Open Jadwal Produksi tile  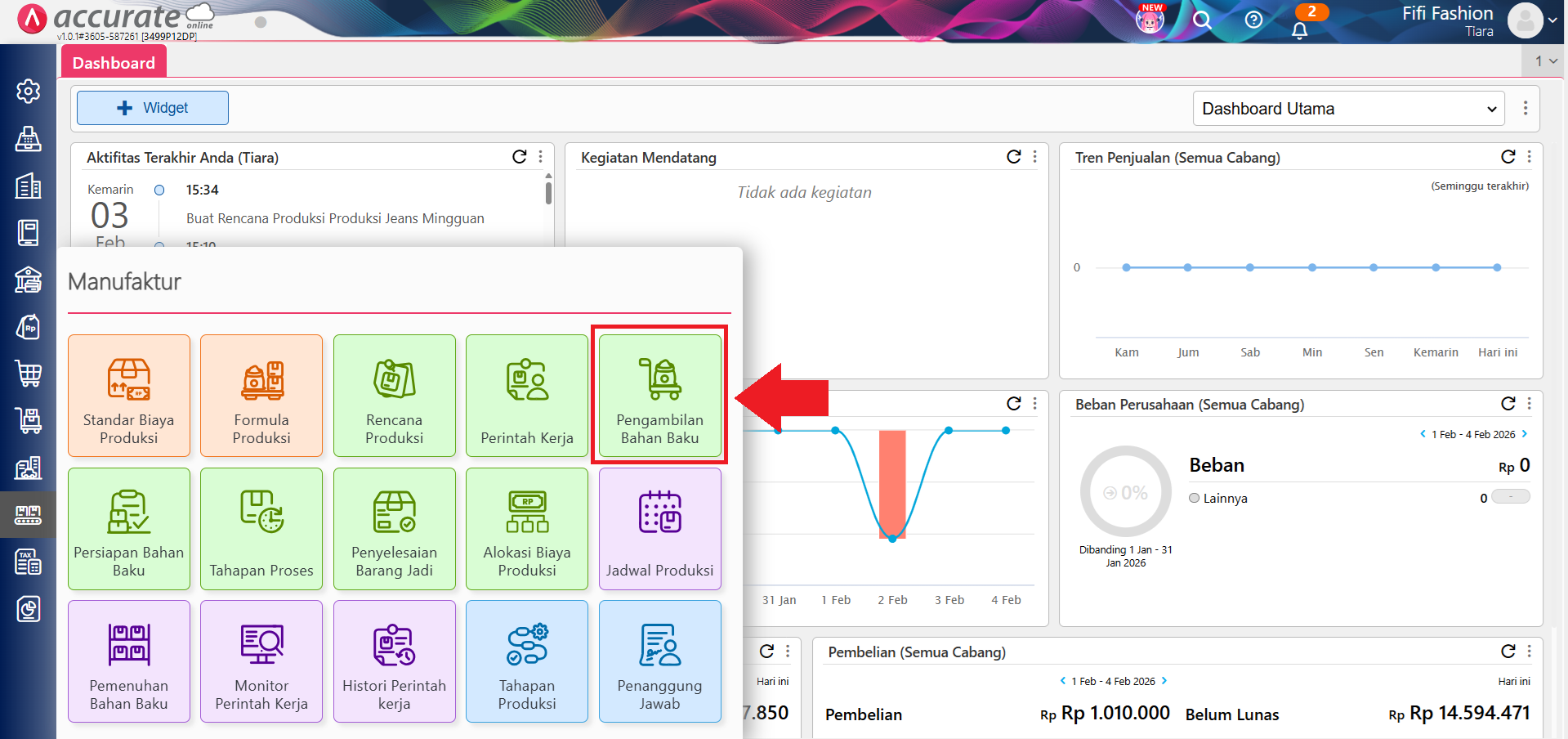click(659, 528)
